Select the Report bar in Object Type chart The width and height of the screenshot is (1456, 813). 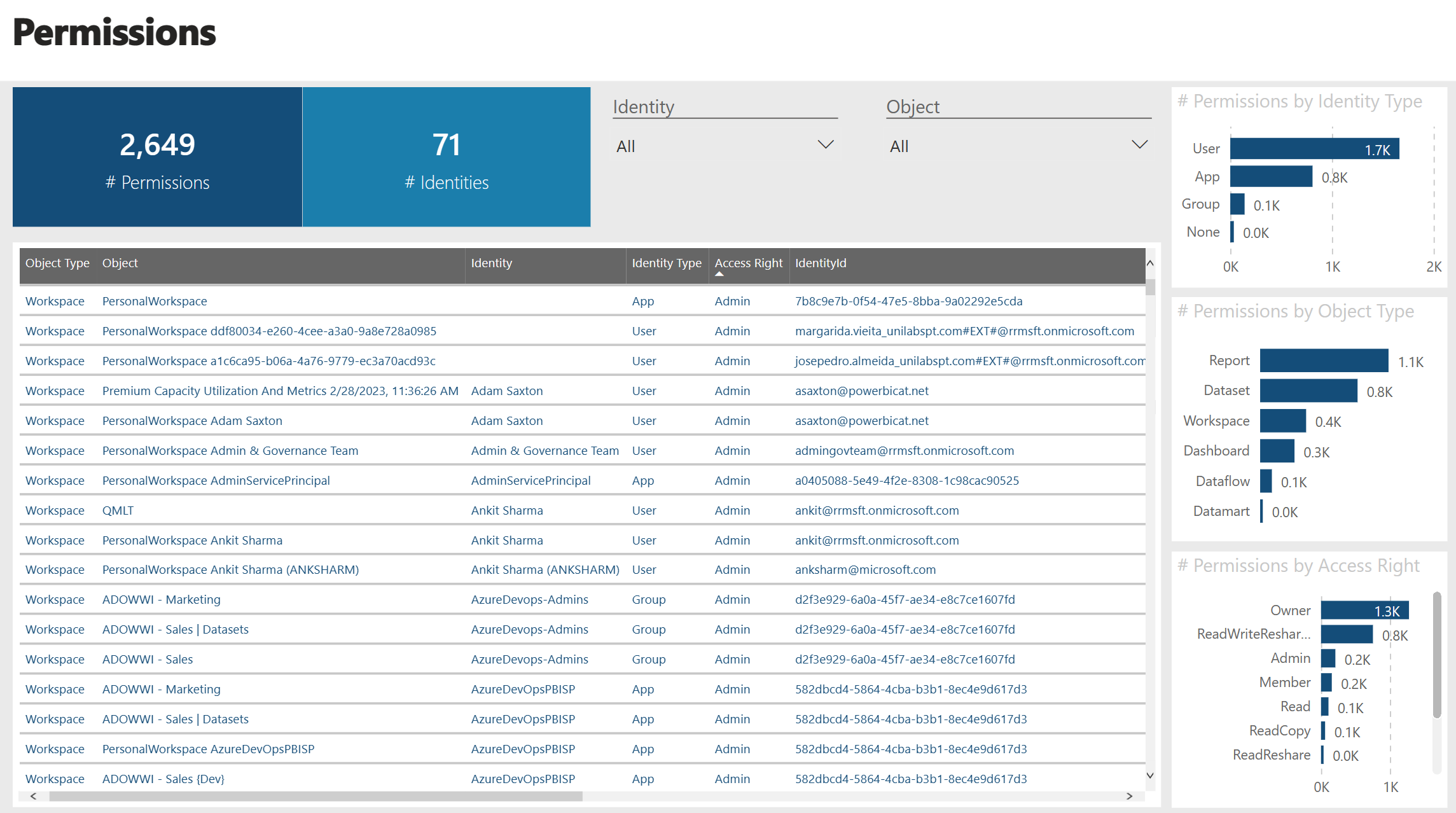1323,361
